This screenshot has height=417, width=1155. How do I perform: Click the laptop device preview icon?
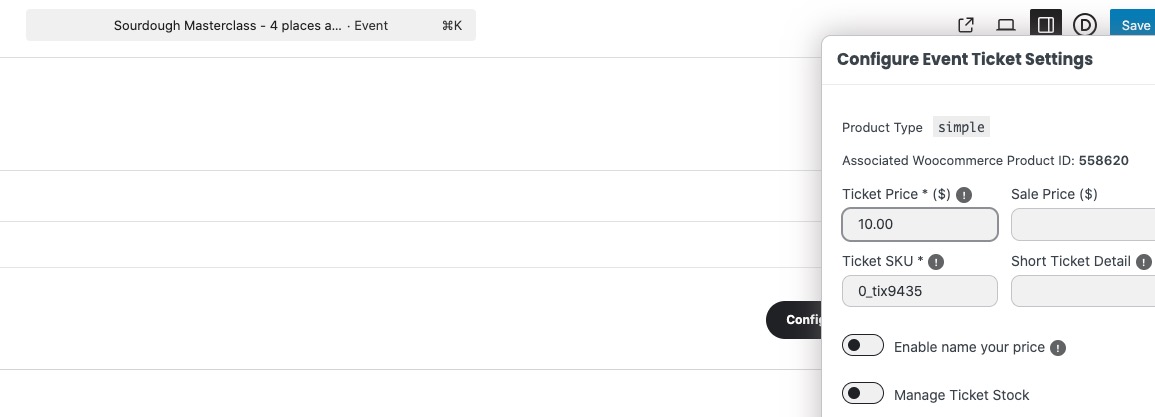[1006, 25]
